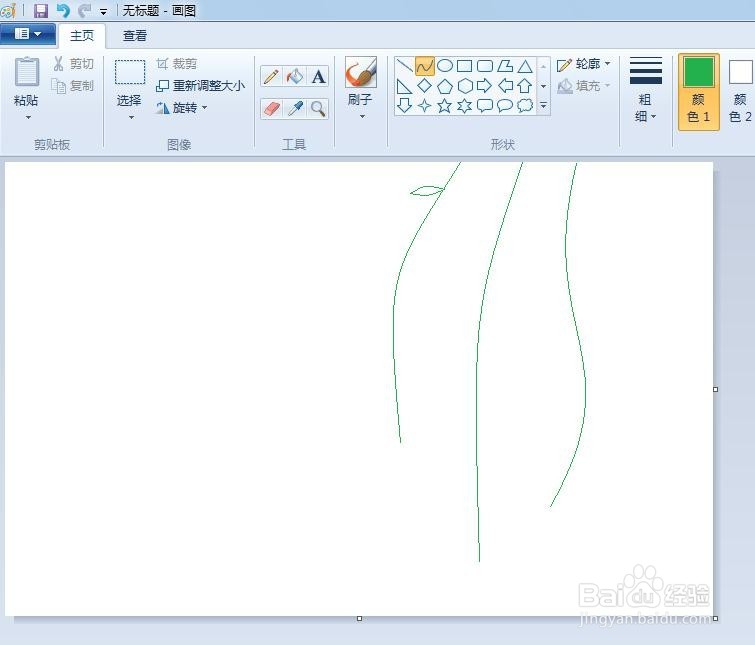Image resolution: width=755 pixels, height=645 pixels.
Task: Select the Four-point star shape
Action: point(424,106)
